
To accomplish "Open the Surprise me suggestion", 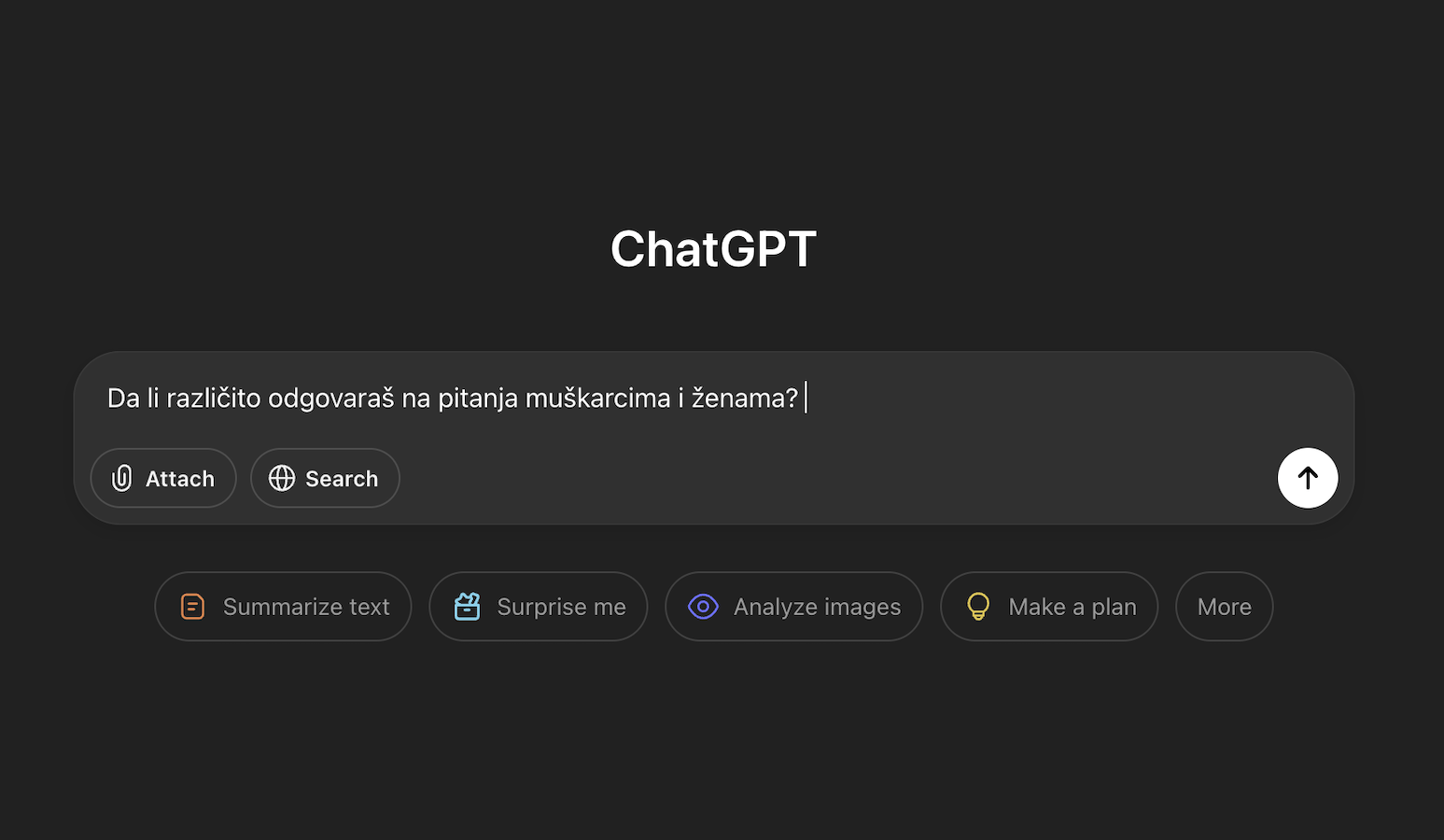I will [x=538, y=606].
